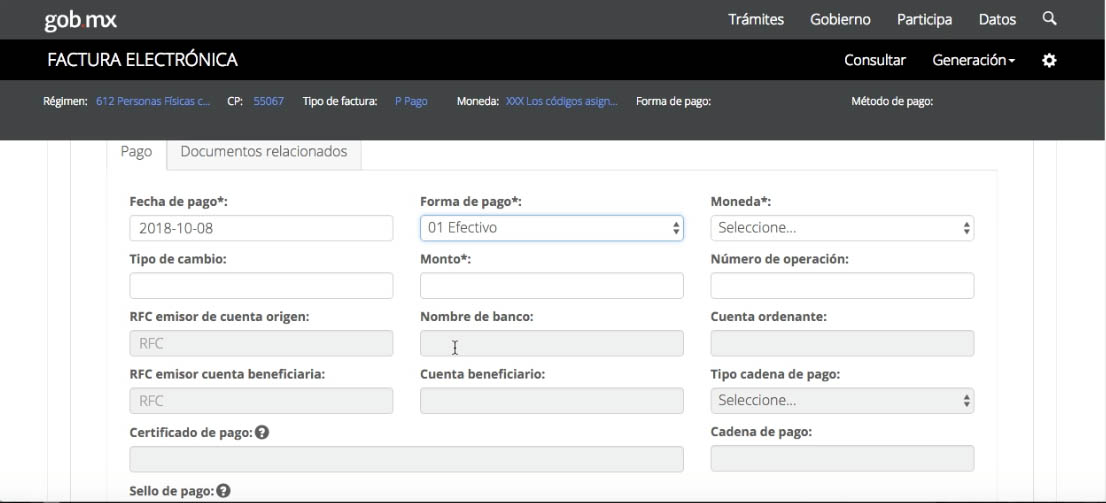The width and height of the screenshot is (1106, 503).
Task: Click the 'Tipo de factura:' label
Action: (340, 102)
